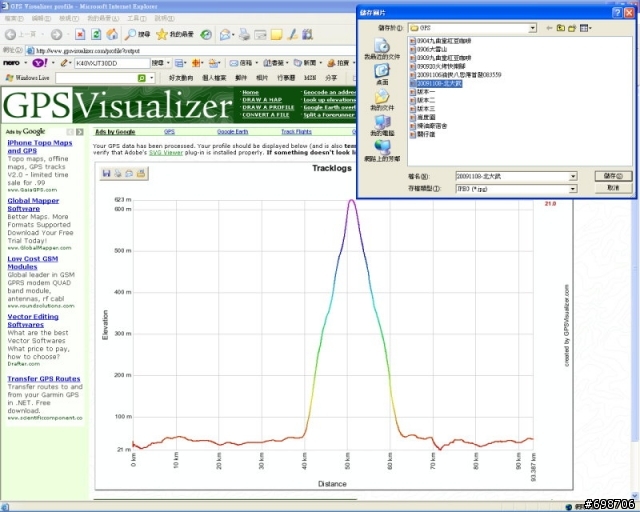
Task: Click the Nero logo on the toolbar
Action: 11,63
